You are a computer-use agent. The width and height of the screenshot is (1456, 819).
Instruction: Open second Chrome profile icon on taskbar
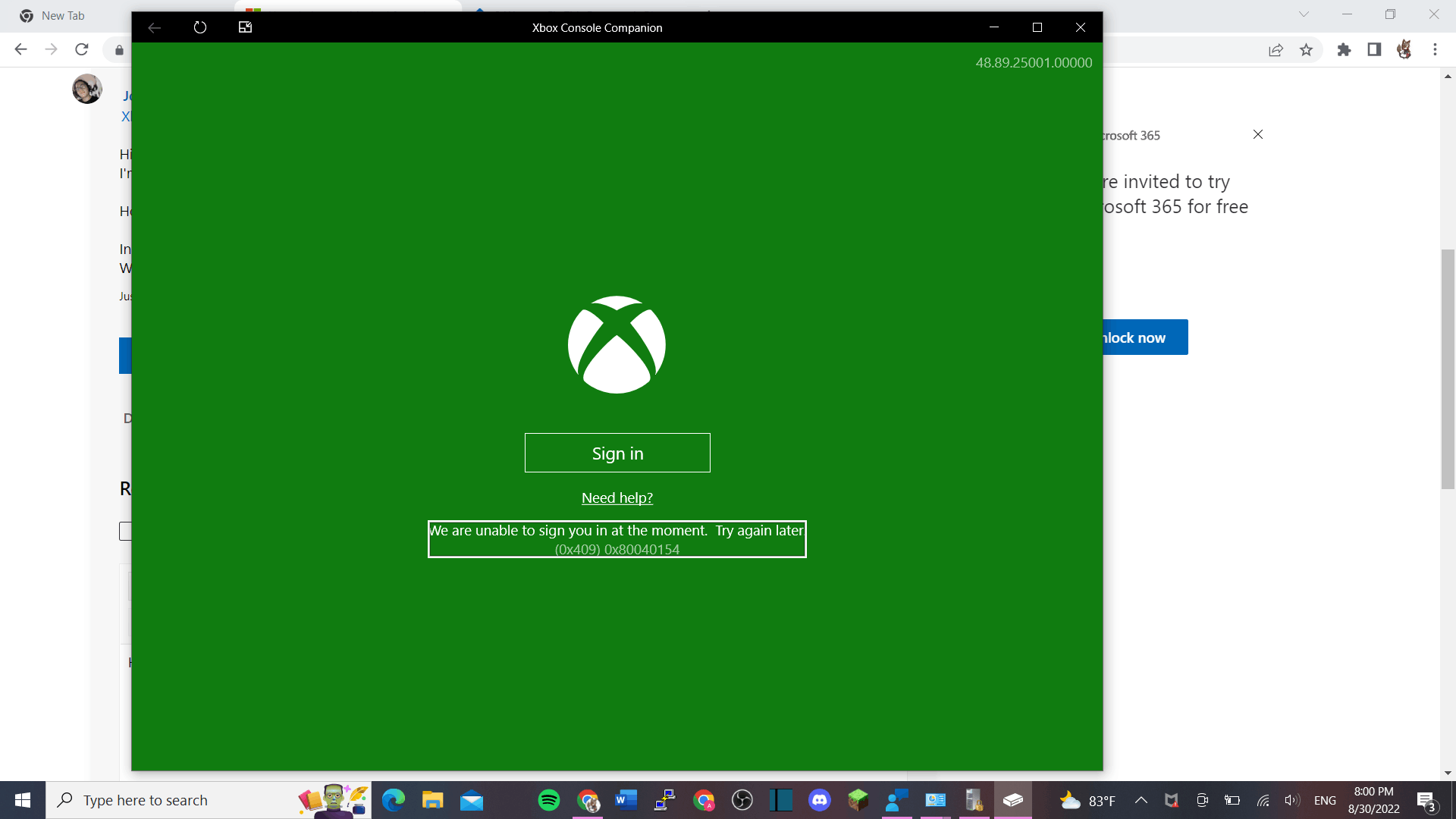click(x=704, y=800)
